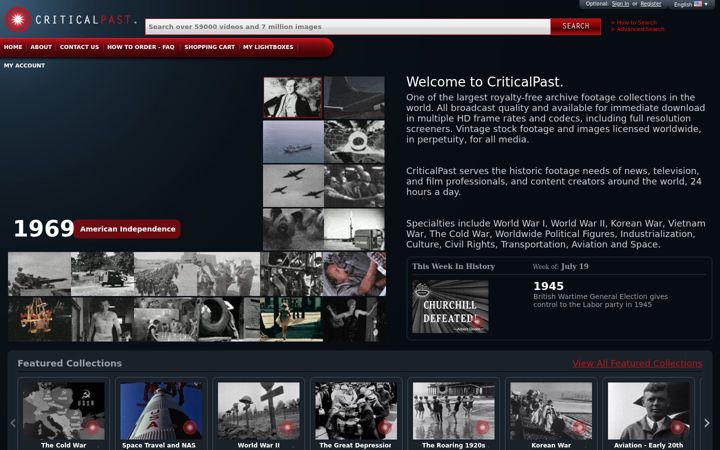This screenshot has width=720, height=450.
Task: Click the Register link
Action: tap(651, 4)
